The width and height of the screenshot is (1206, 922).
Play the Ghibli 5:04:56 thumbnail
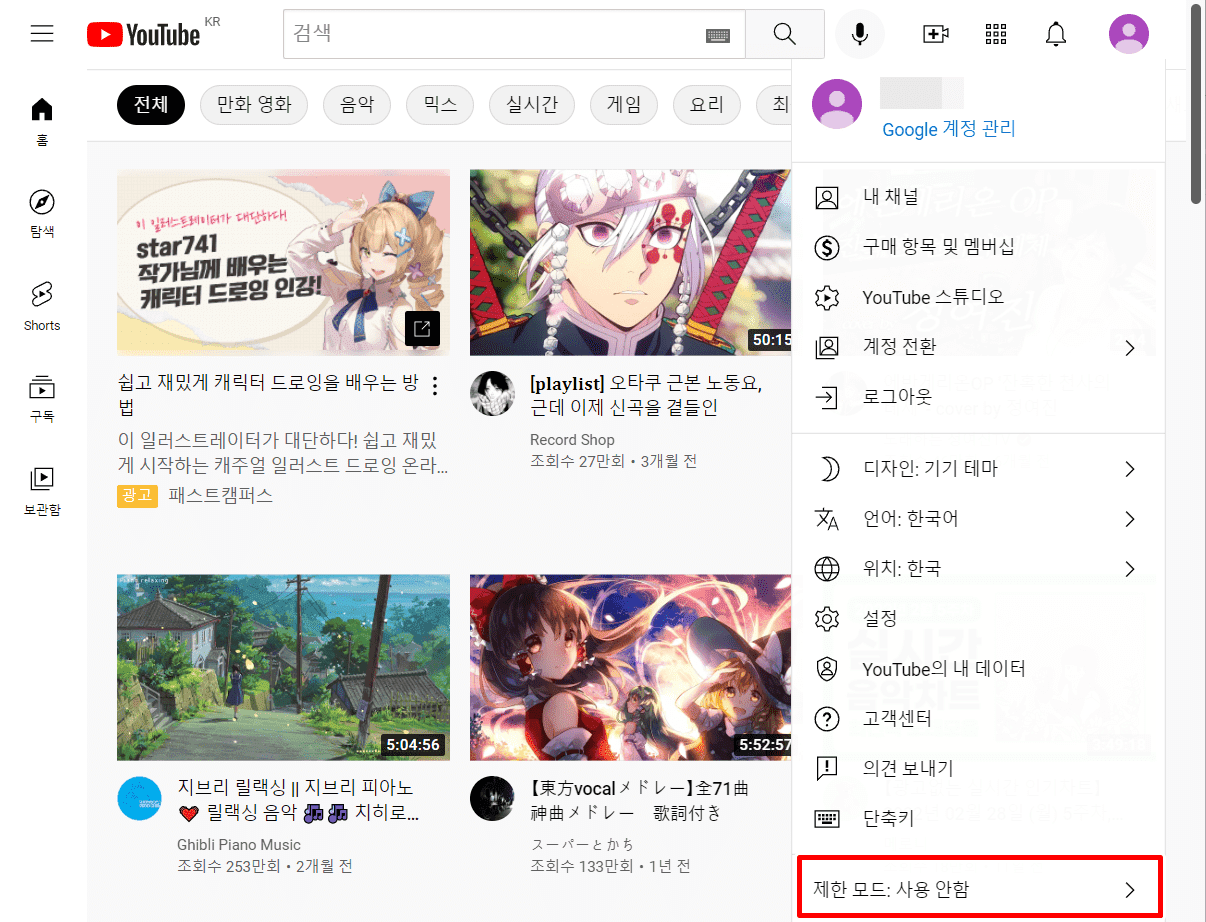(x=283, y=667)
